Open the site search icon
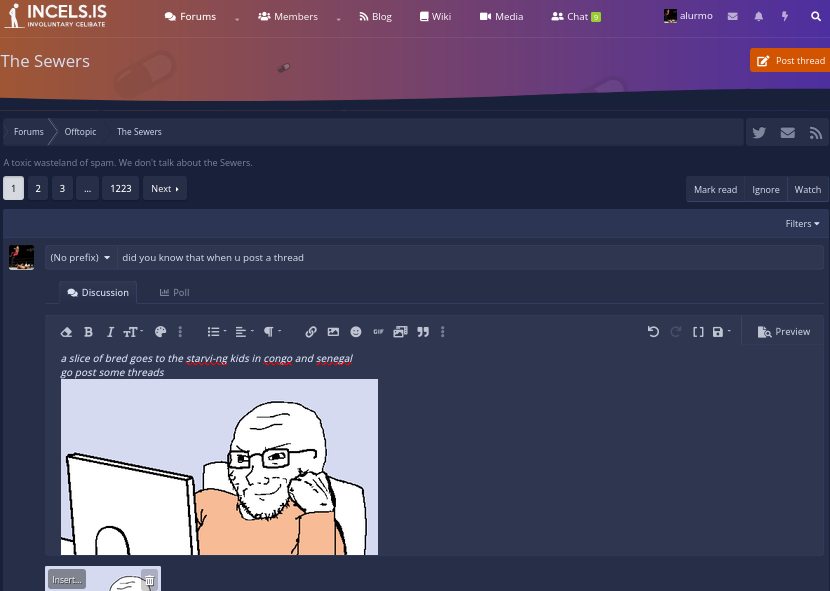830x591 pixels. tap(816, 16)
